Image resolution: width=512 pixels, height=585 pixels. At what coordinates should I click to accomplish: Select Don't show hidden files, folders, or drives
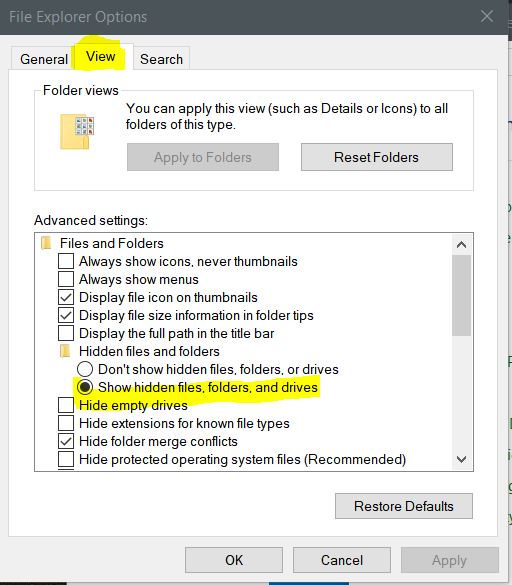tap(85, 369)
